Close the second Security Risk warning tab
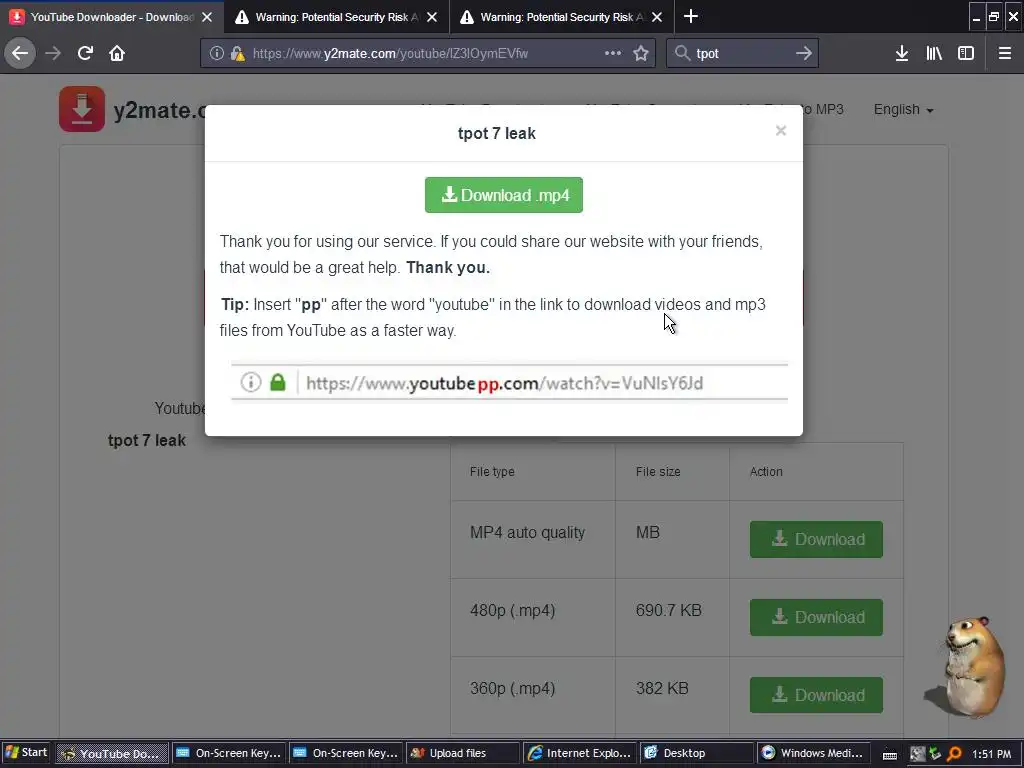Screen dimensions: 1024x768 click(x=432, y=17)
